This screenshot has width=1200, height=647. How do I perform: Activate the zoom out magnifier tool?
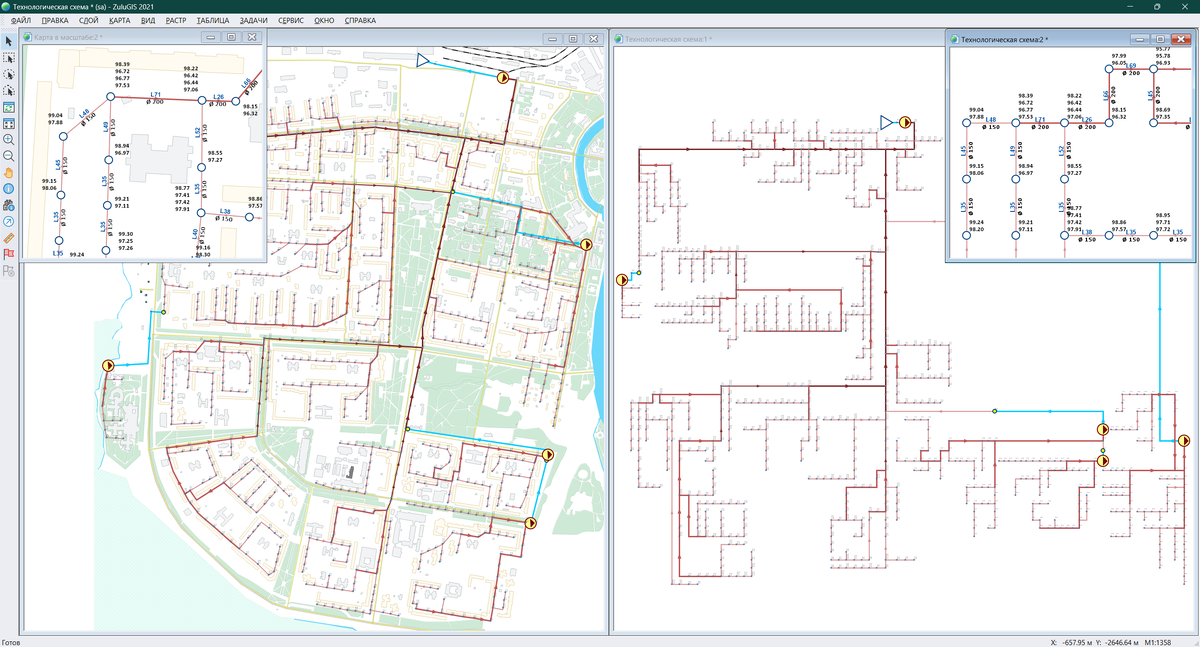pos(9,155)
